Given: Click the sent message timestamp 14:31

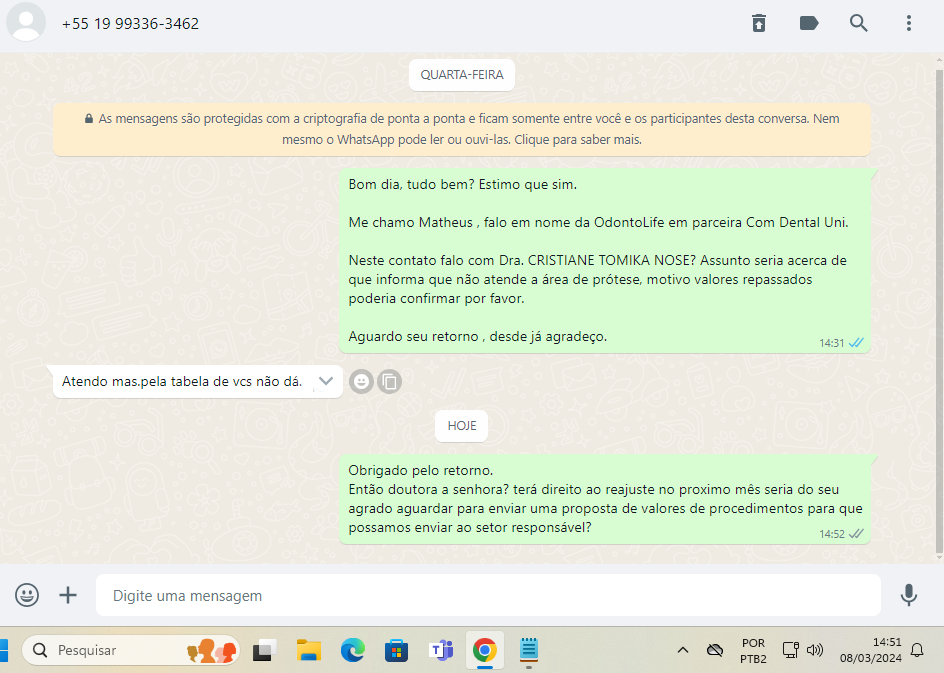Looking at the screenshot, I should pos(831,343).
